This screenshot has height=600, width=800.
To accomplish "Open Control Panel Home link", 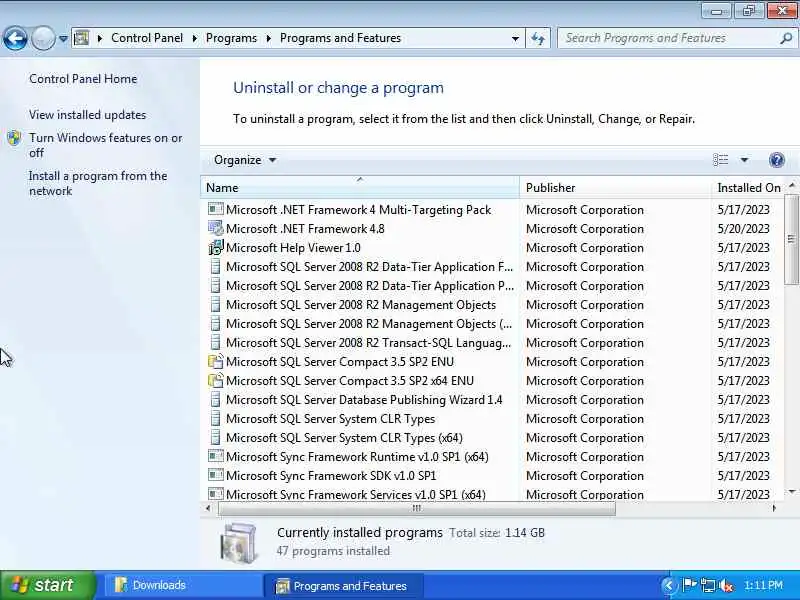I will coord(83,79).
